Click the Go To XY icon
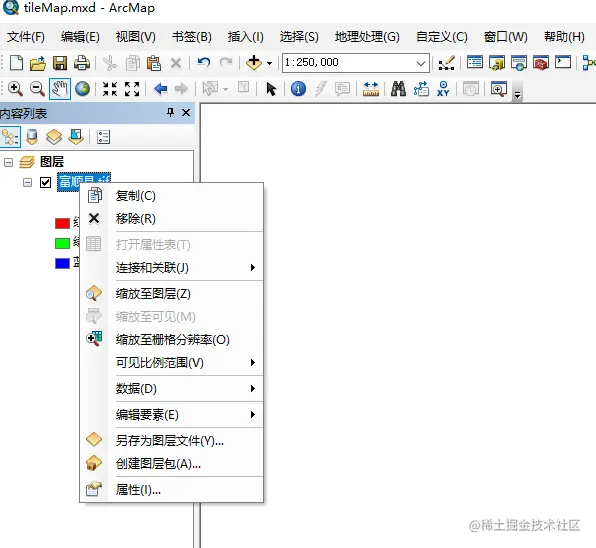The image size is (596, 548). click(x=443, y=89)
